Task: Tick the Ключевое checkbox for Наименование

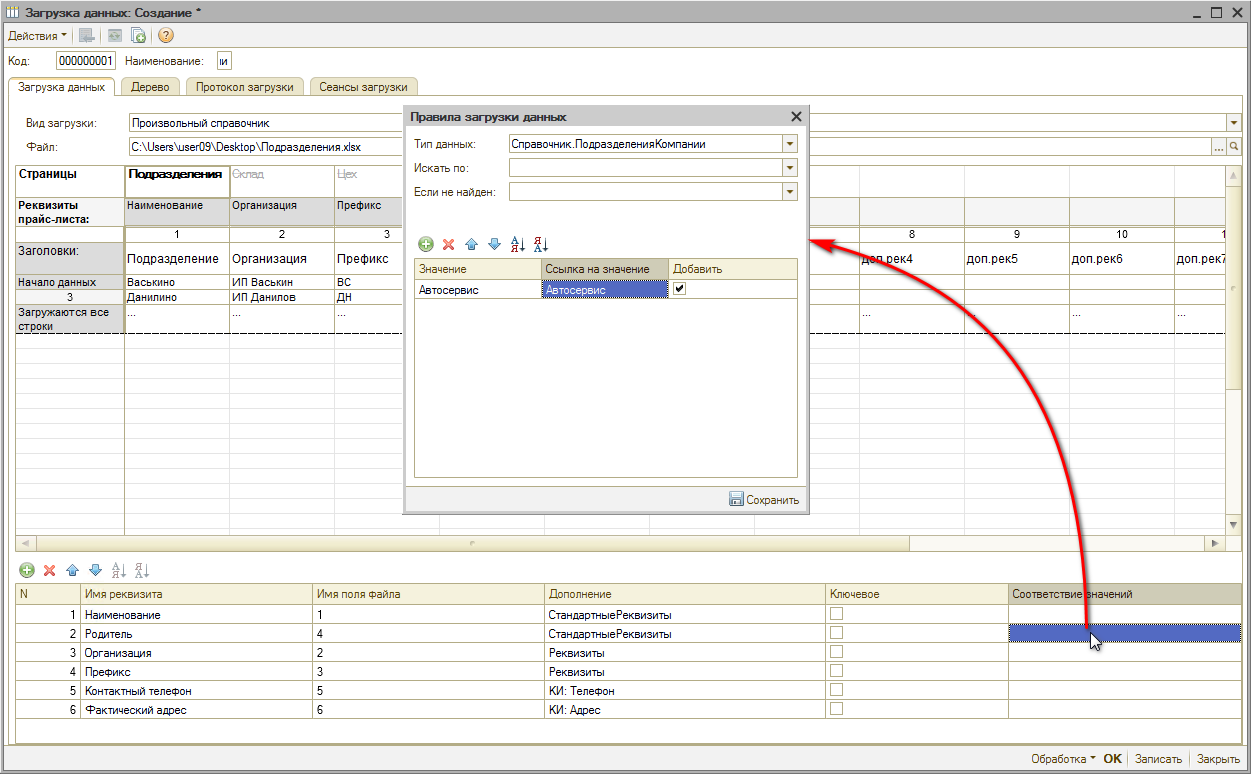Action: pos(837,614)
